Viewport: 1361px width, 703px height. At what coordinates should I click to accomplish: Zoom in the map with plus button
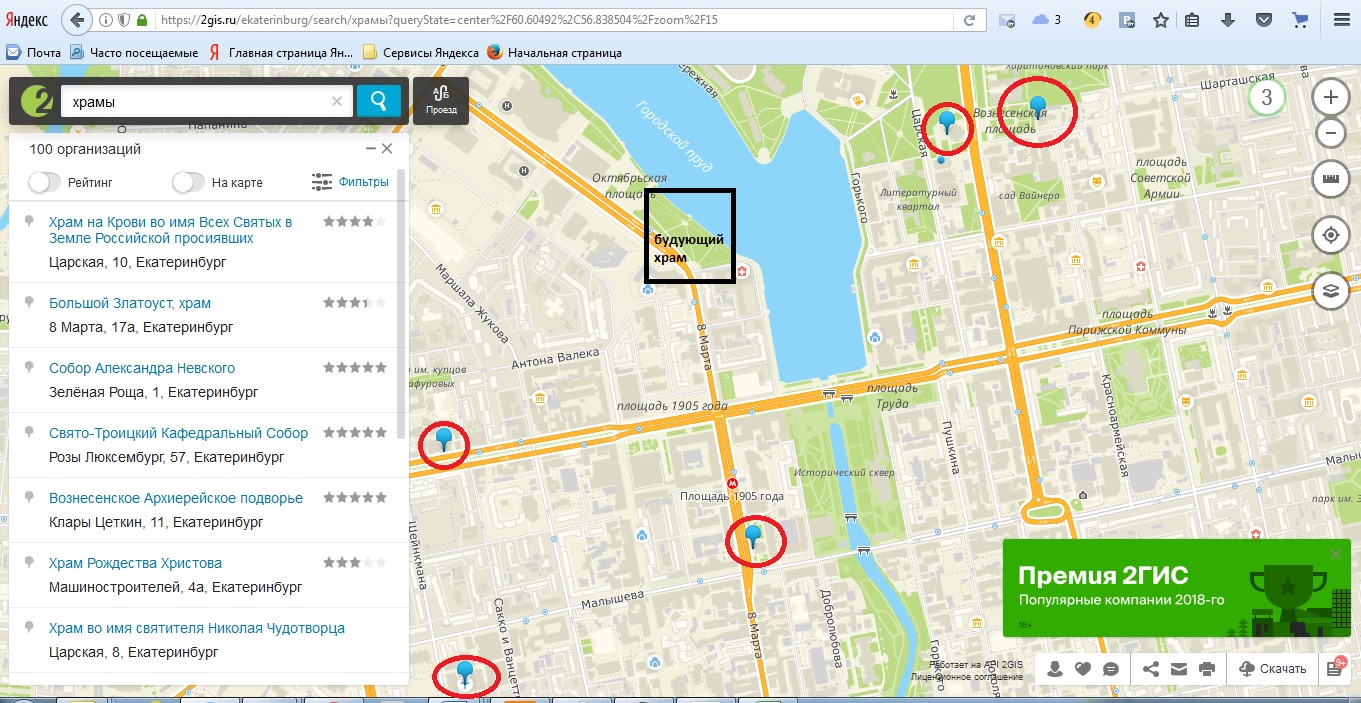1330,97
